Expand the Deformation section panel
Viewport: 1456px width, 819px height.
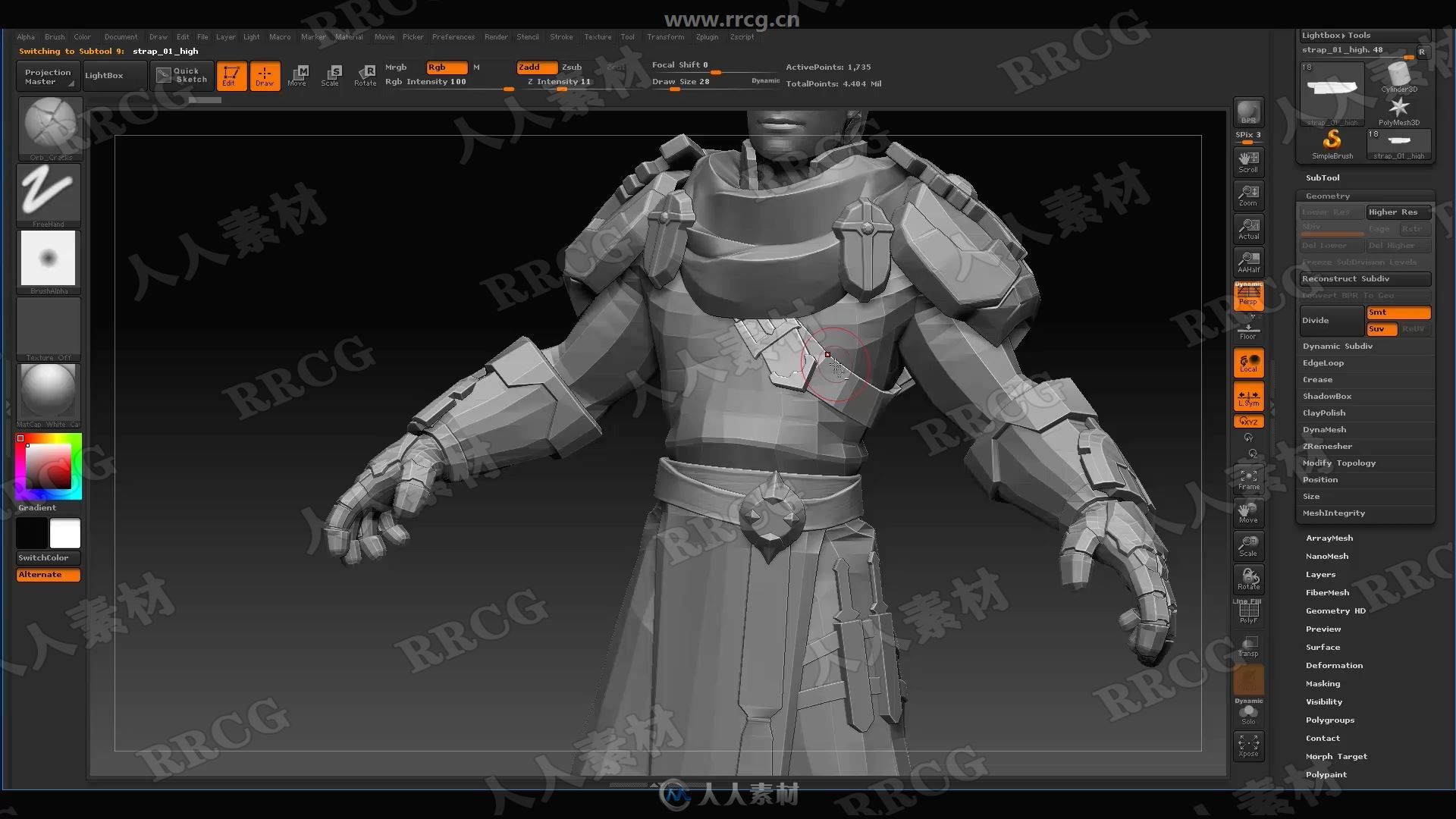(x=1333, y=665)
